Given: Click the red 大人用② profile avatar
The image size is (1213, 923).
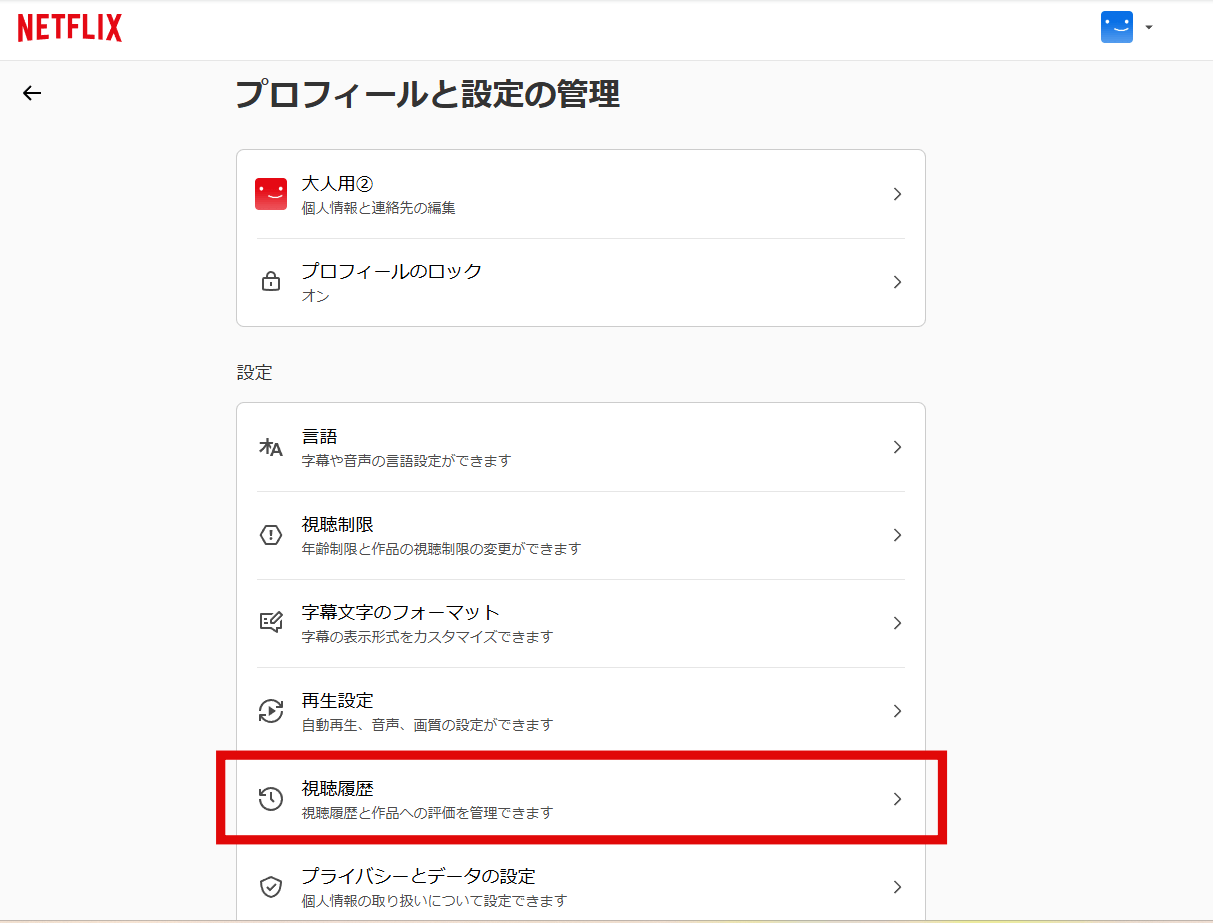Looking at the screenshot, I should pyautogui.click(x=271, y=194).
